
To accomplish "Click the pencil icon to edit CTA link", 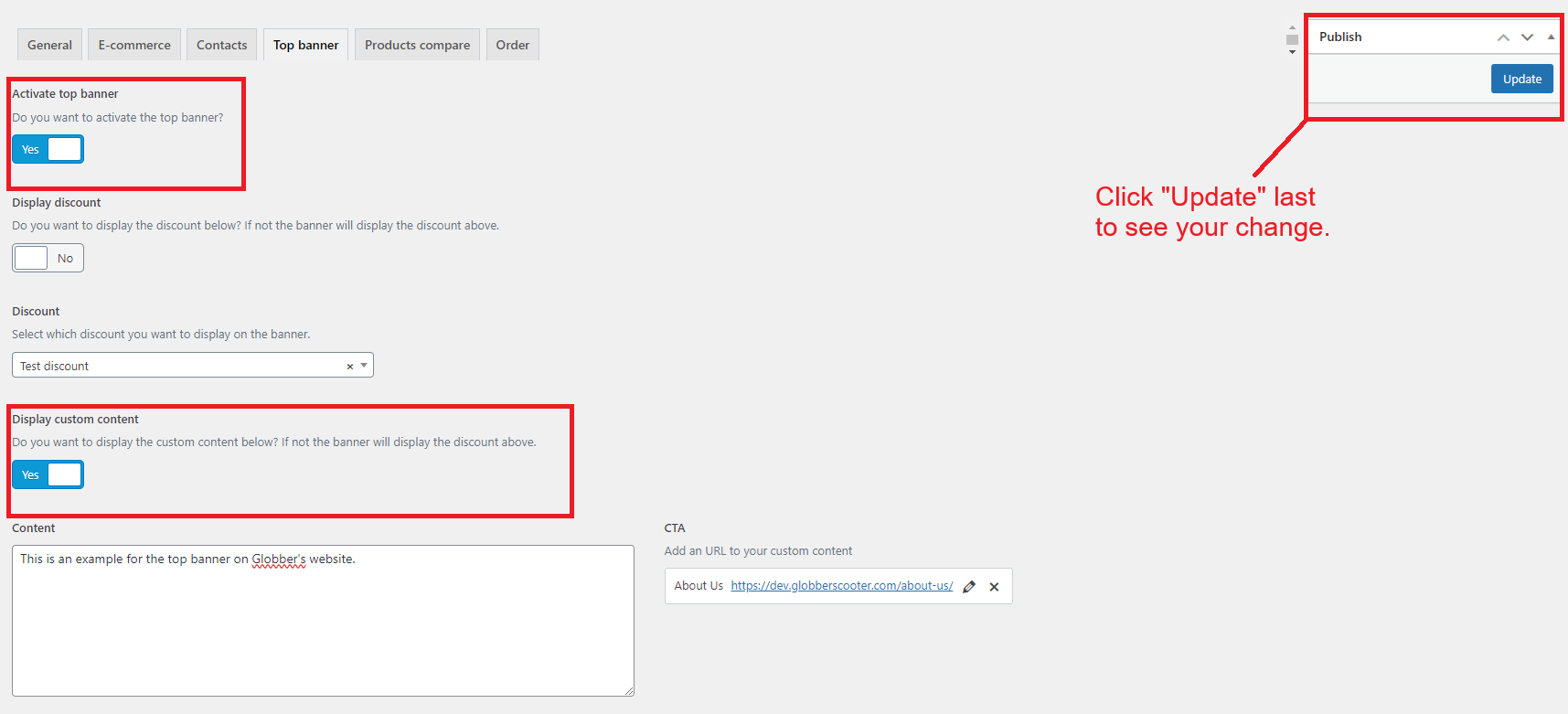I will pyautogui.click(x=969, y=587).
